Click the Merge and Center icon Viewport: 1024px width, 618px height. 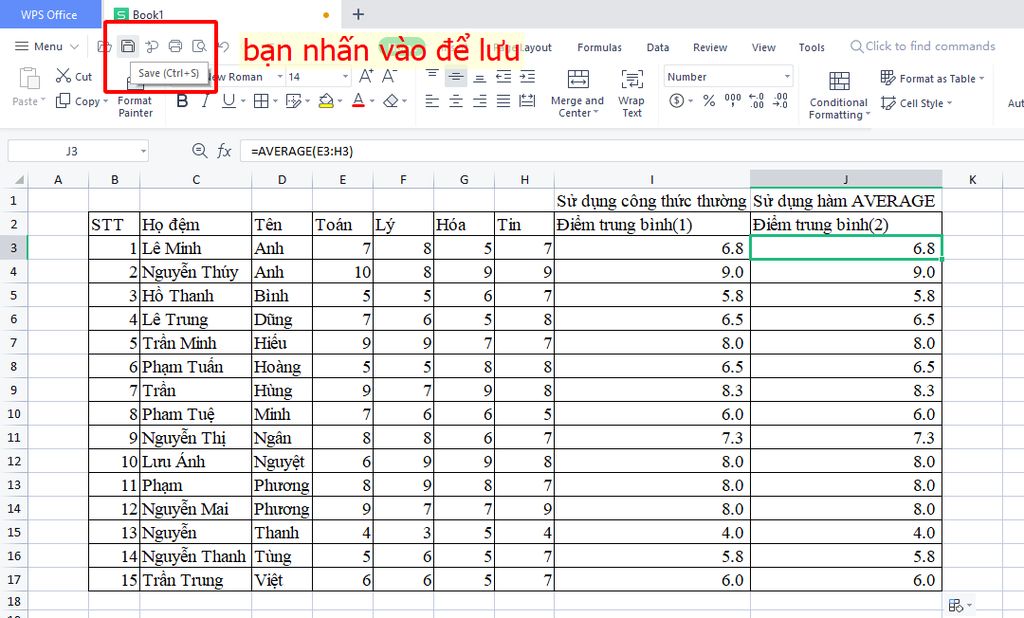coord(578,79)
